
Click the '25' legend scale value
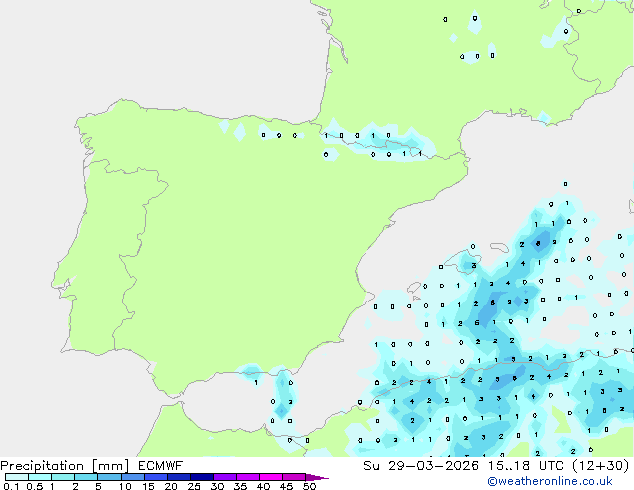pos(194,486)
